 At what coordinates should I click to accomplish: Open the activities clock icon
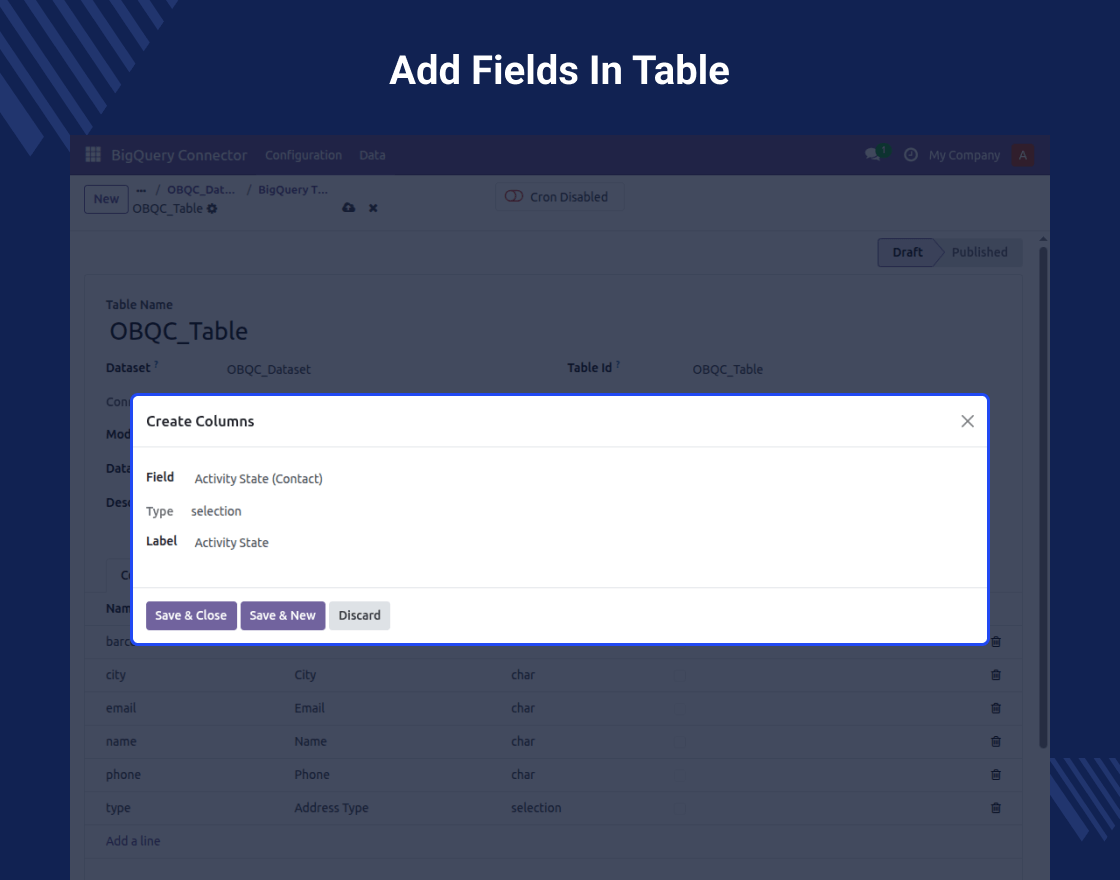pyautogui.click(x=911, y=154)
